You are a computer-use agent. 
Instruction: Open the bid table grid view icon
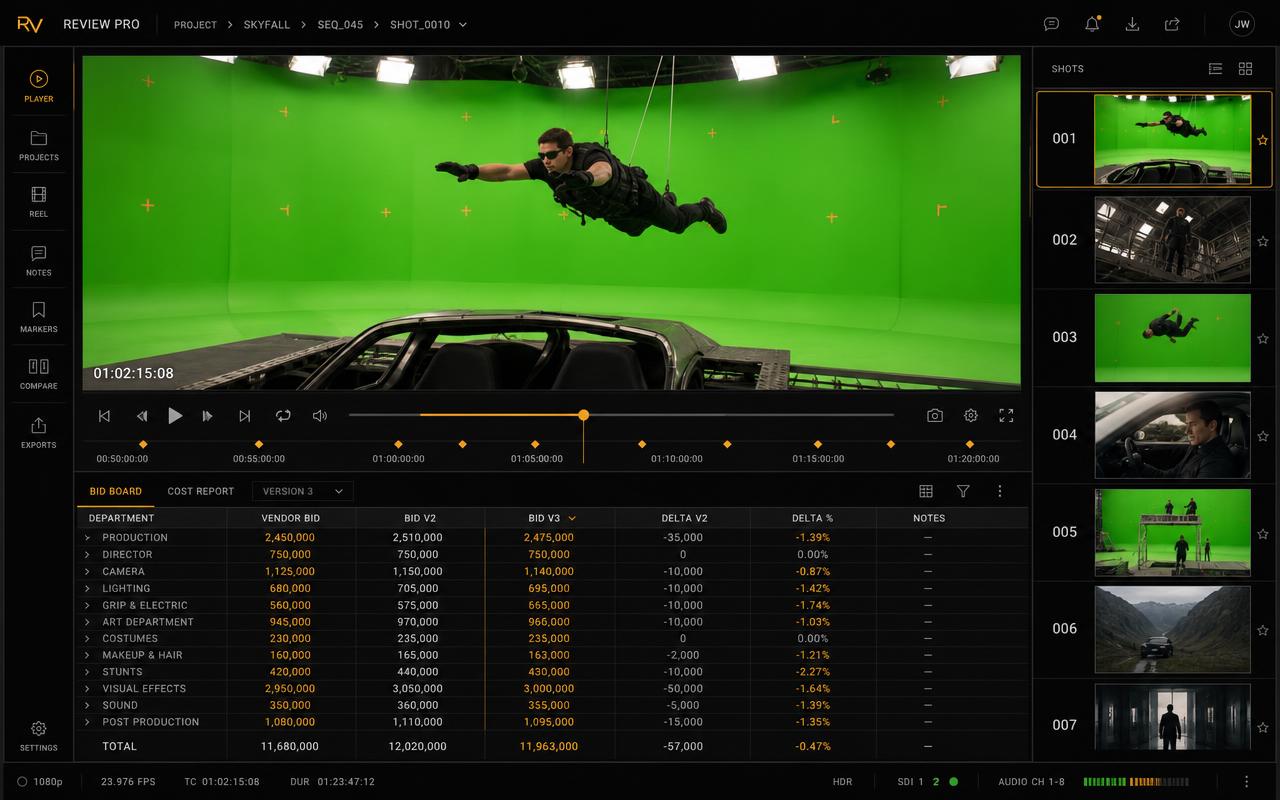click(926, 491)
